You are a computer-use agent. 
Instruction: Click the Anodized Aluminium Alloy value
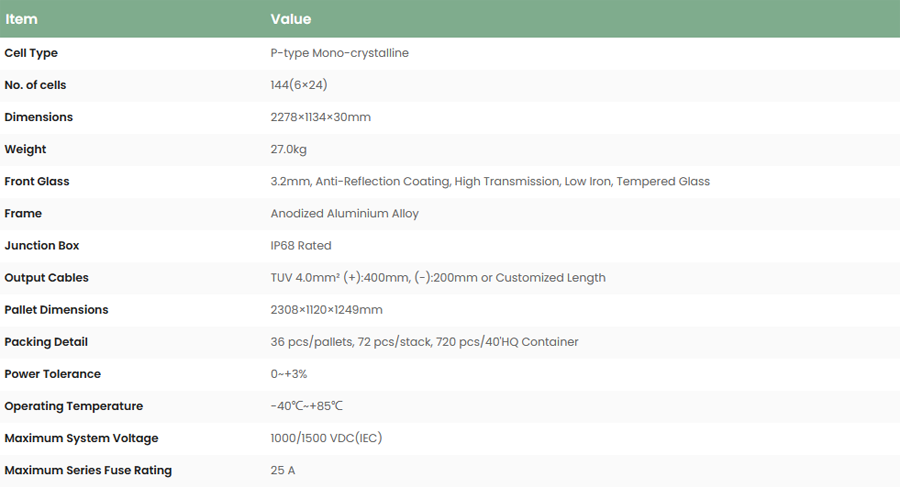click(x=344, y=213)
